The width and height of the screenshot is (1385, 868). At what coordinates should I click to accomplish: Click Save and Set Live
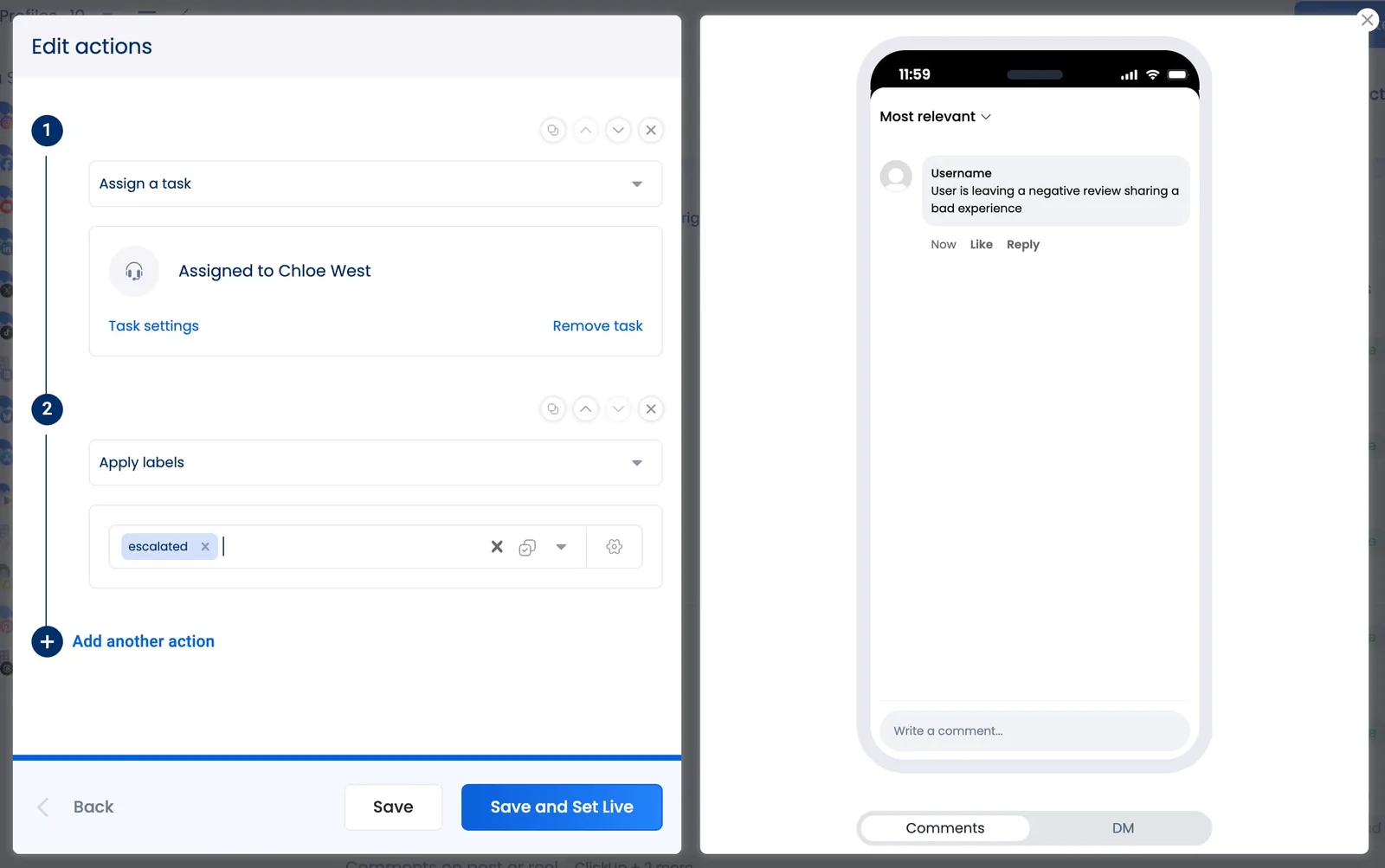click(x=561, y=807)
